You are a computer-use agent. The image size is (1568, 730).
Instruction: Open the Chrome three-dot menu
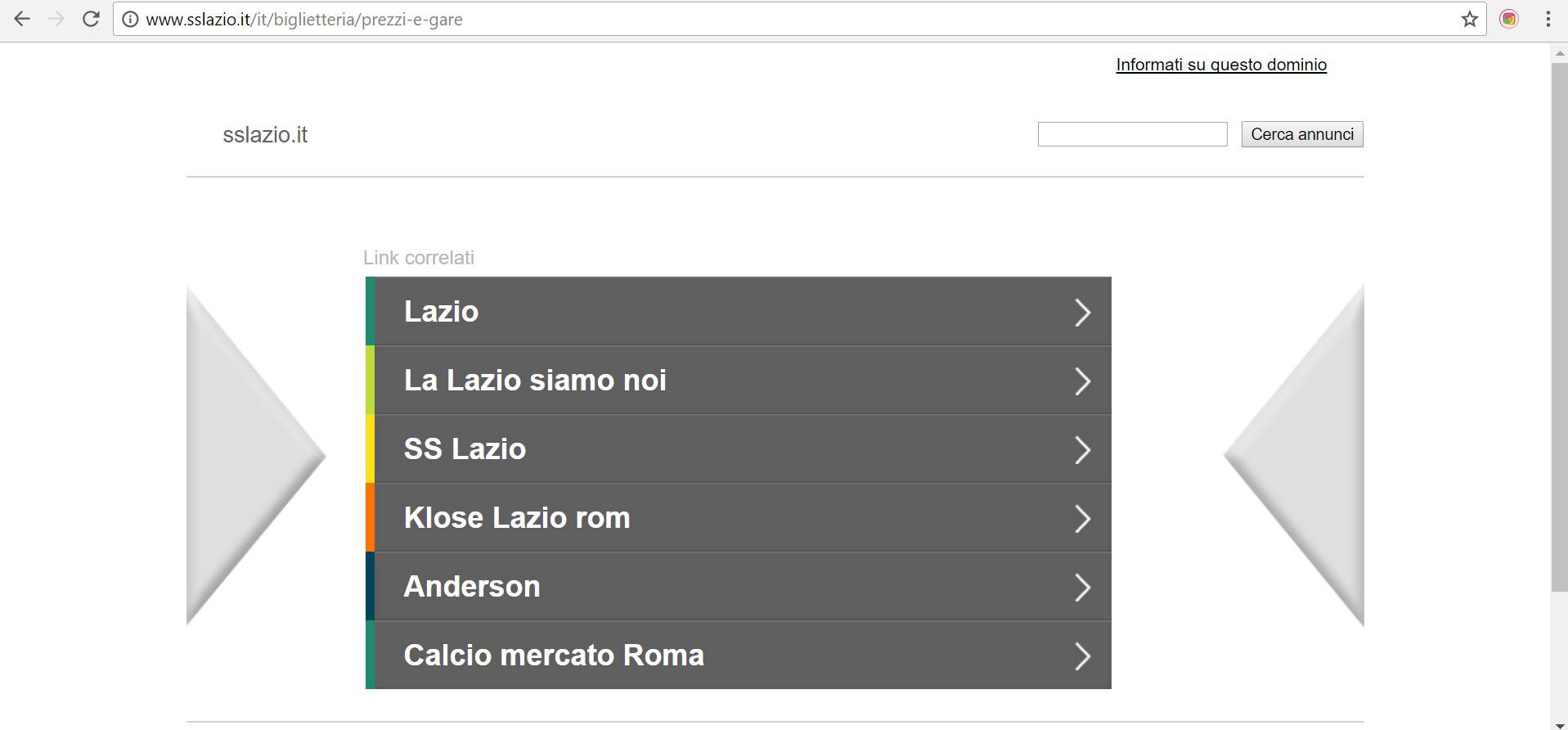tap(1548, 19)
